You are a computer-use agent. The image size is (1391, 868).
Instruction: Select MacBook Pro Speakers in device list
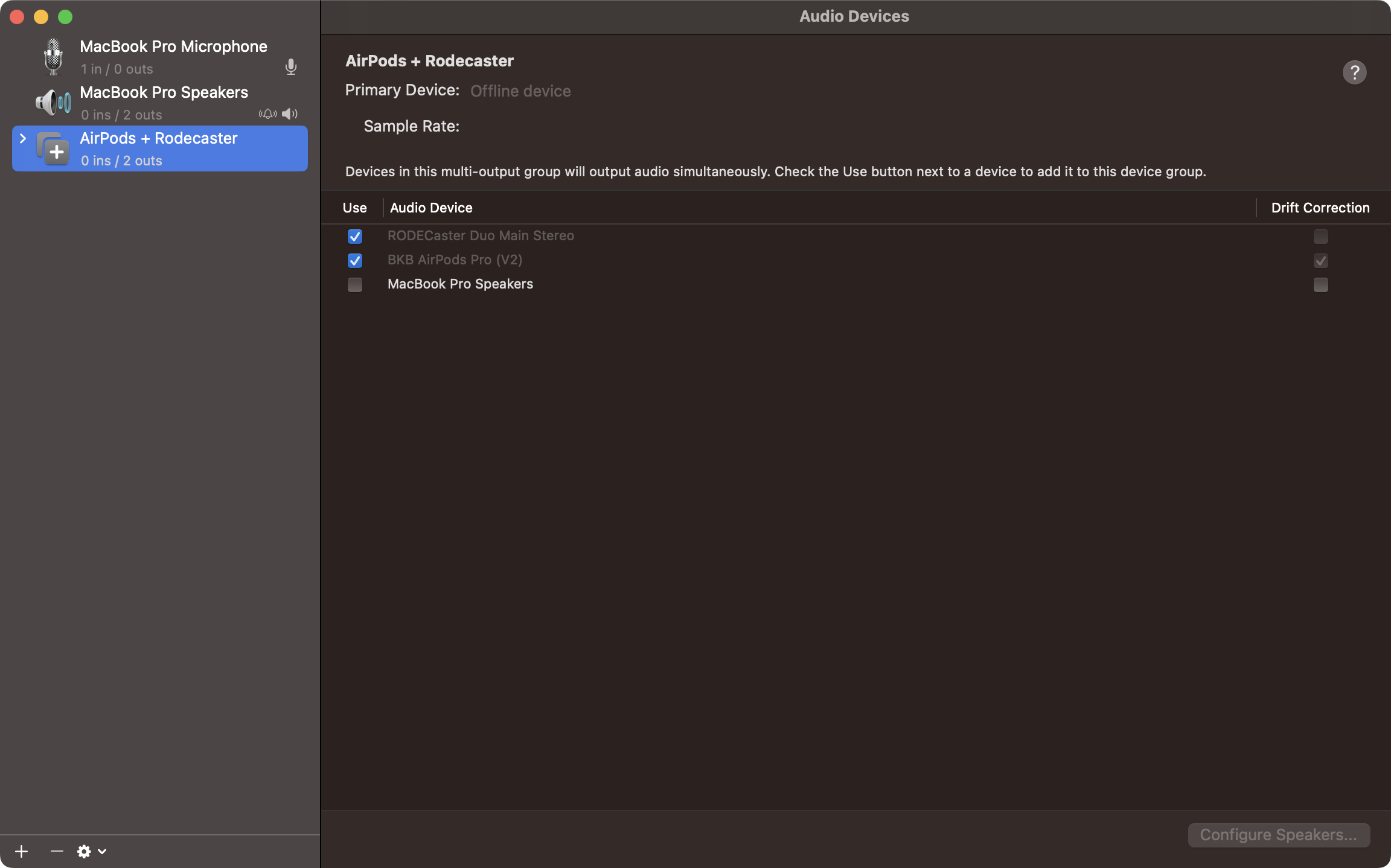[x=164, y=93]
